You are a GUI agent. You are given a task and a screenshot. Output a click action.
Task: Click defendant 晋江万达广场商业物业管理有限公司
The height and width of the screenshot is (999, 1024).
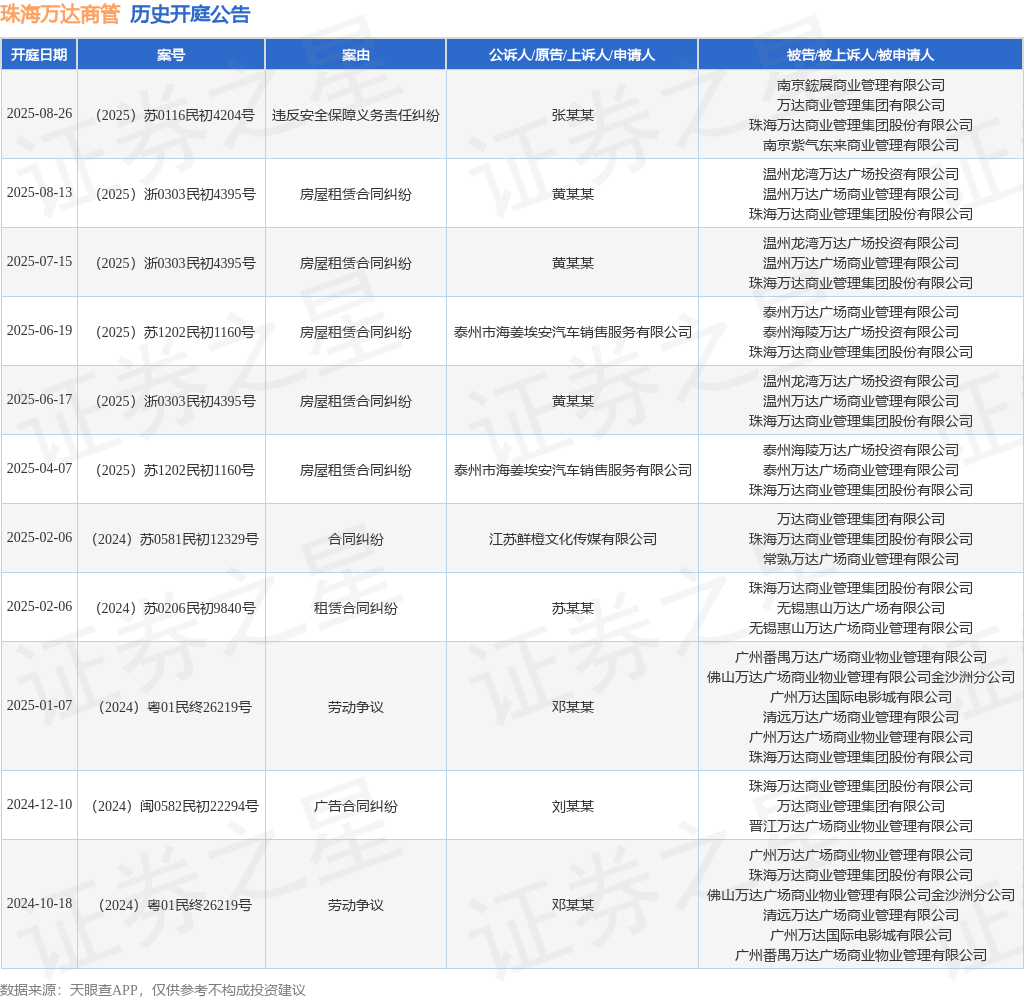click(x=861, y=827)
